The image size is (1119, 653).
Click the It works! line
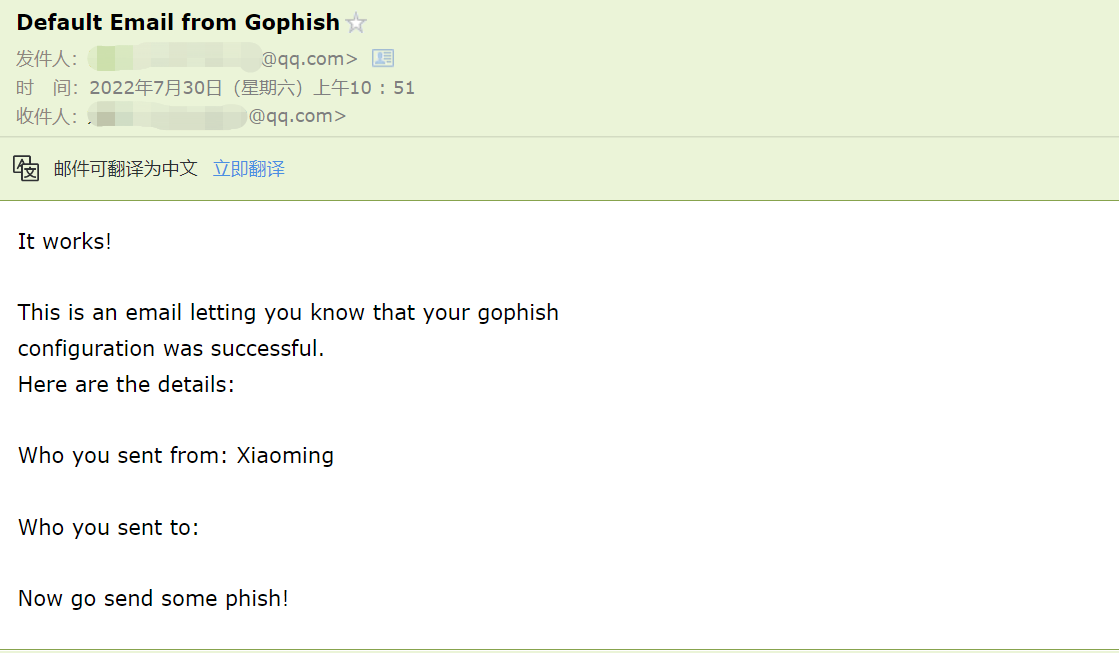point(65,241)
